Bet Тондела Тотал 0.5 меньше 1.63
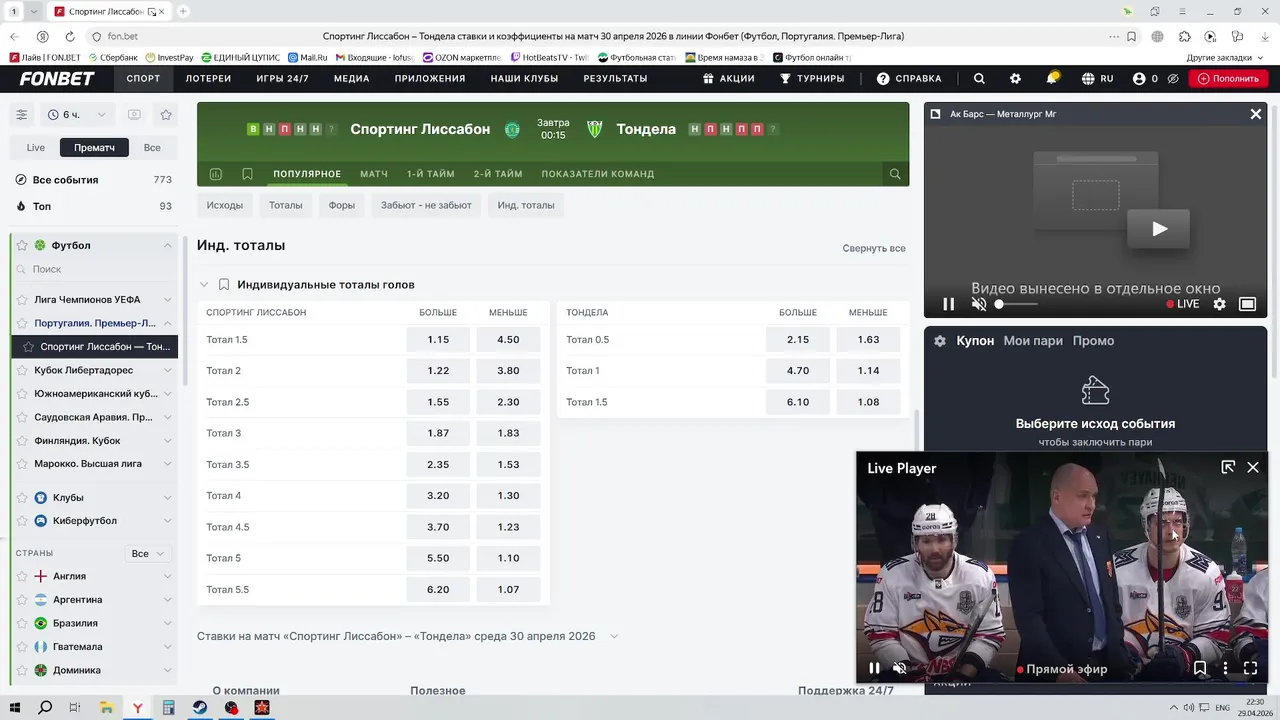This screenshot has width=1280, height=720. (868, 340)
